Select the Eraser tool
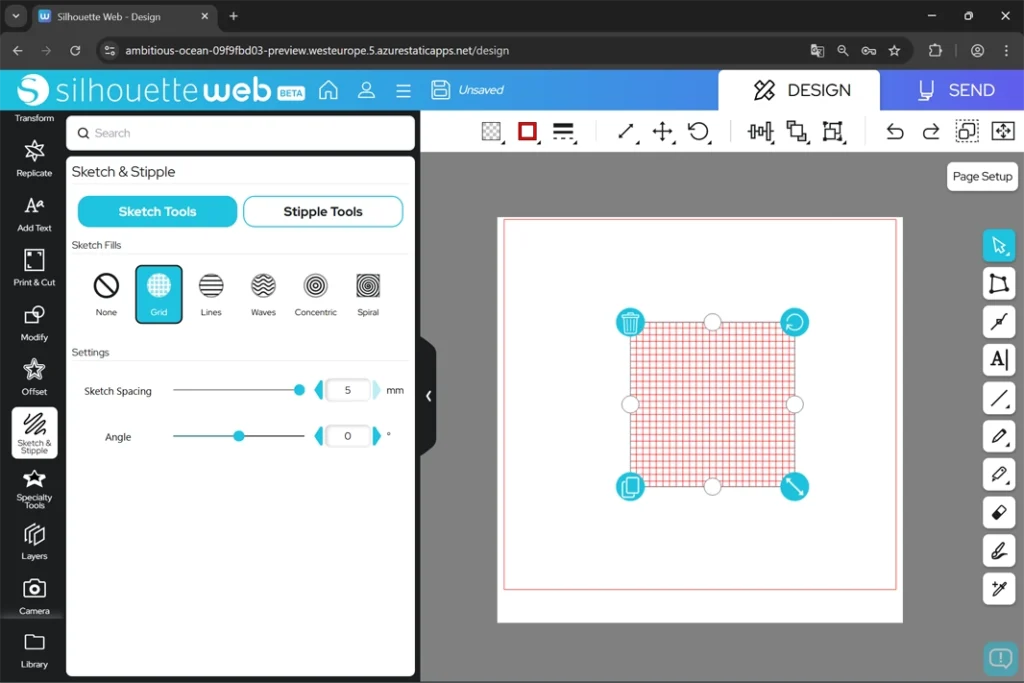The height and width of the screenshot is (683, 1024). point(998,513)
